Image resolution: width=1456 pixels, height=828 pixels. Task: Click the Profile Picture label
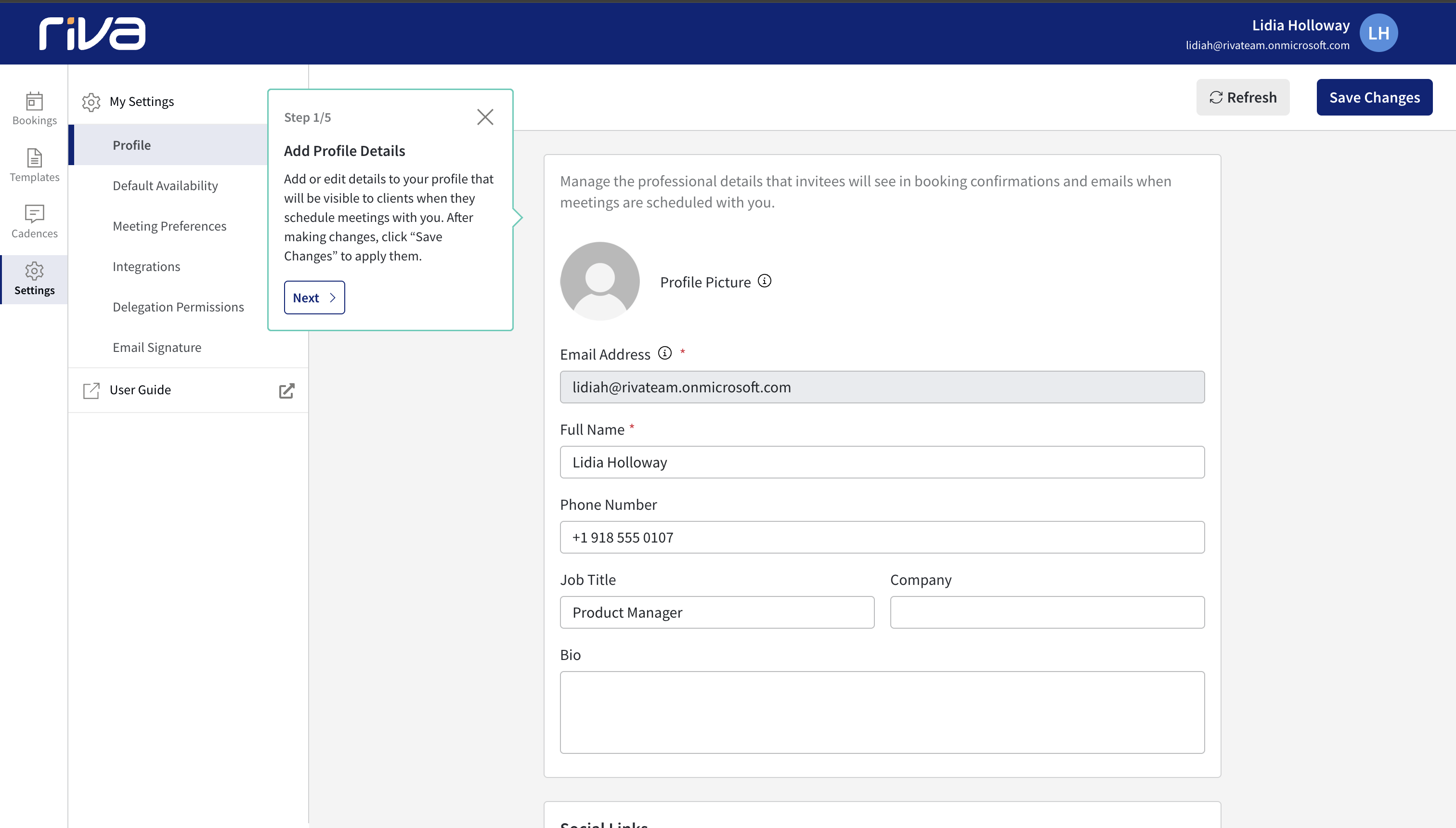[705, 282]
